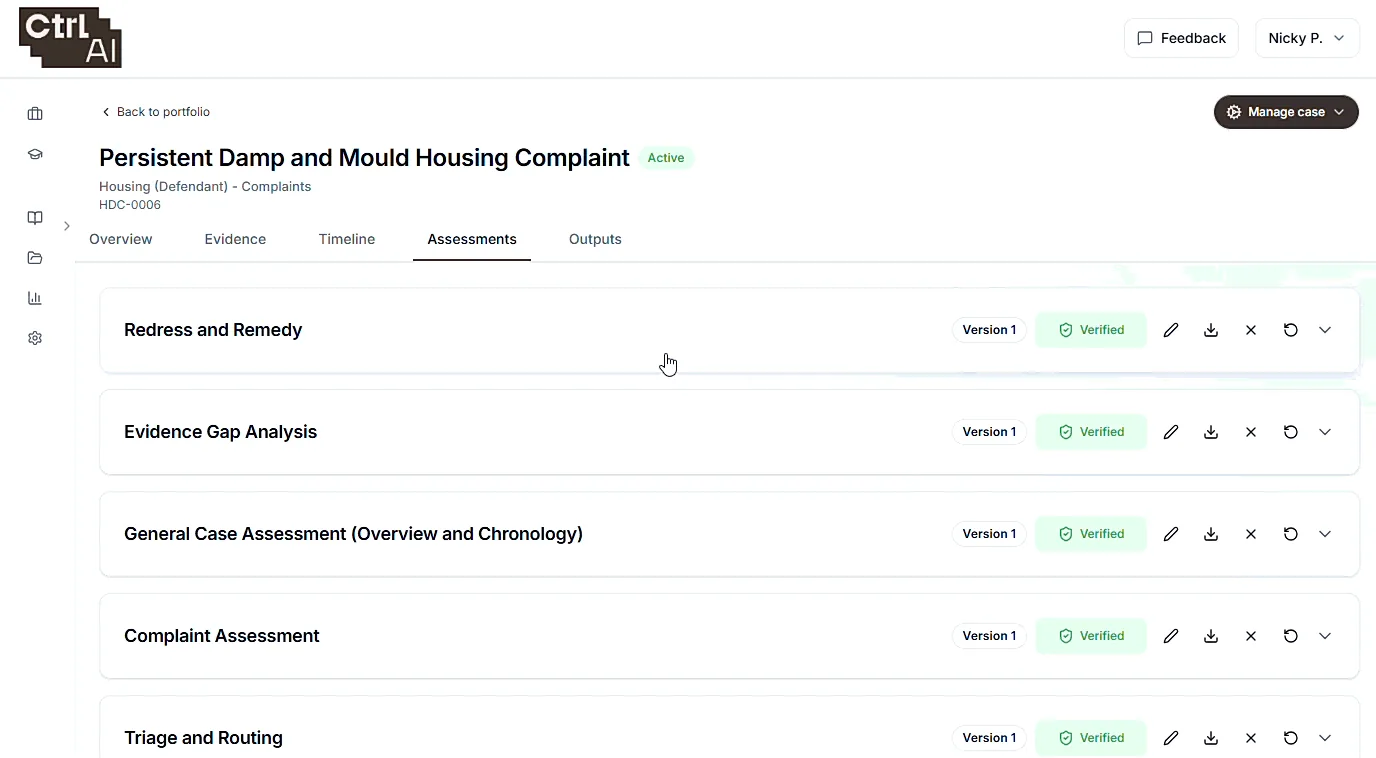Edit the General Case Assessment entry

[x=1171, y=534]
